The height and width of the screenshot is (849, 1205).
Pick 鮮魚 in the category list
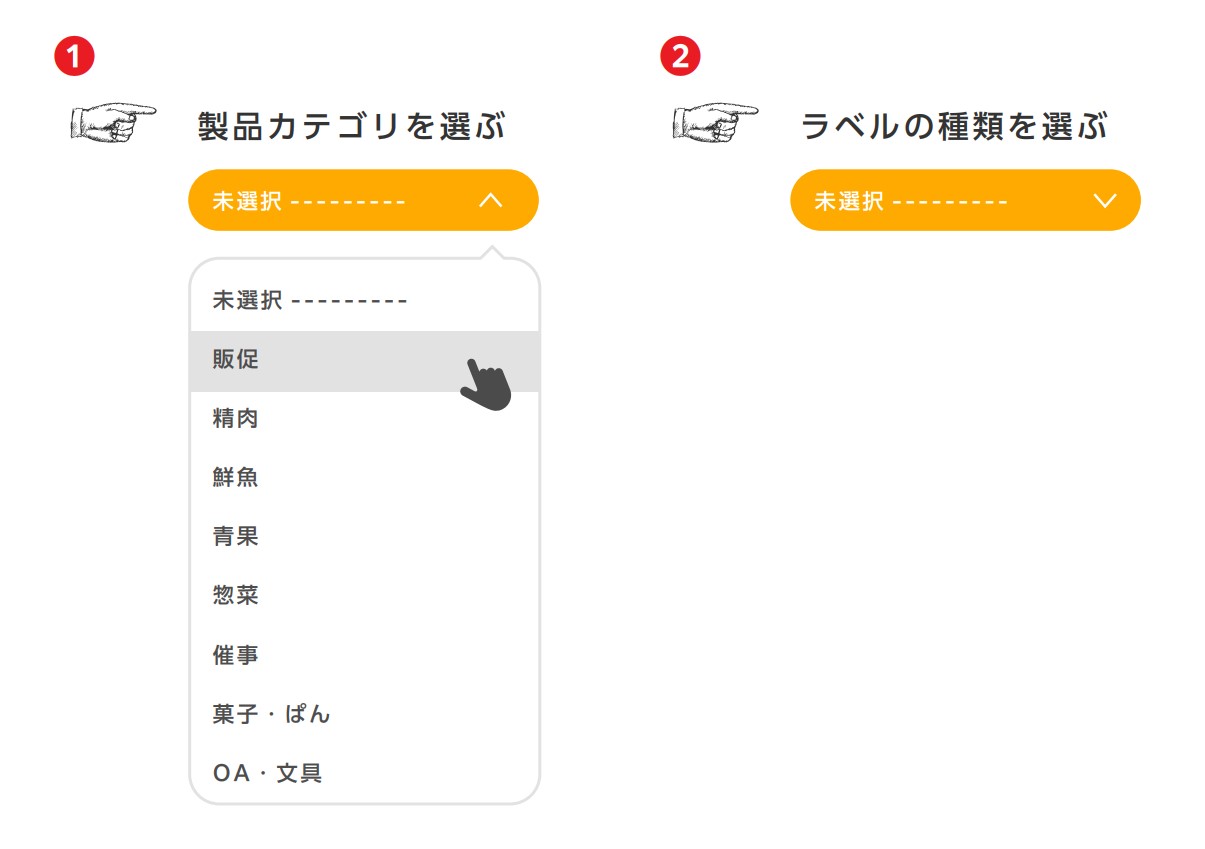(x=236, y=478)
